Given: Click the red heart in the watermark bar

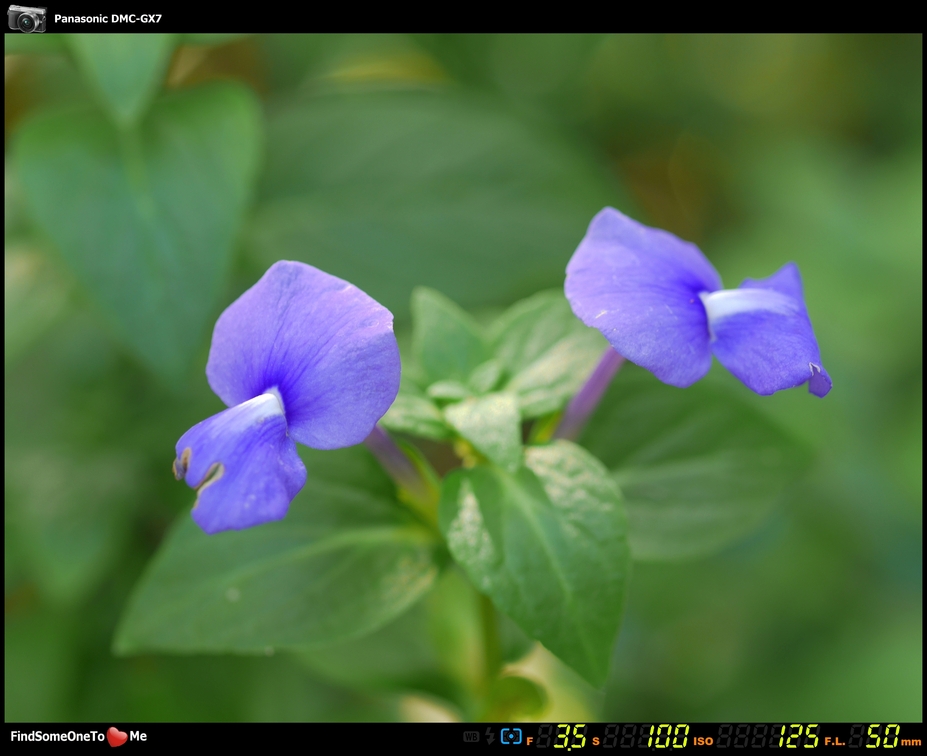Looking at the screenshot, I should click(x=117, y=736).
